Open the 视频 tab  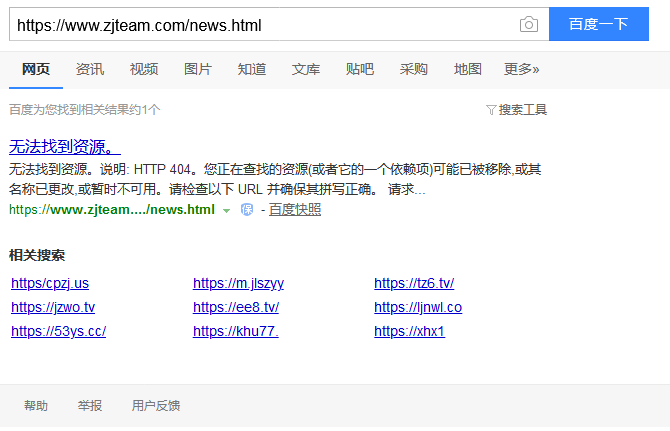pos(144,69)
